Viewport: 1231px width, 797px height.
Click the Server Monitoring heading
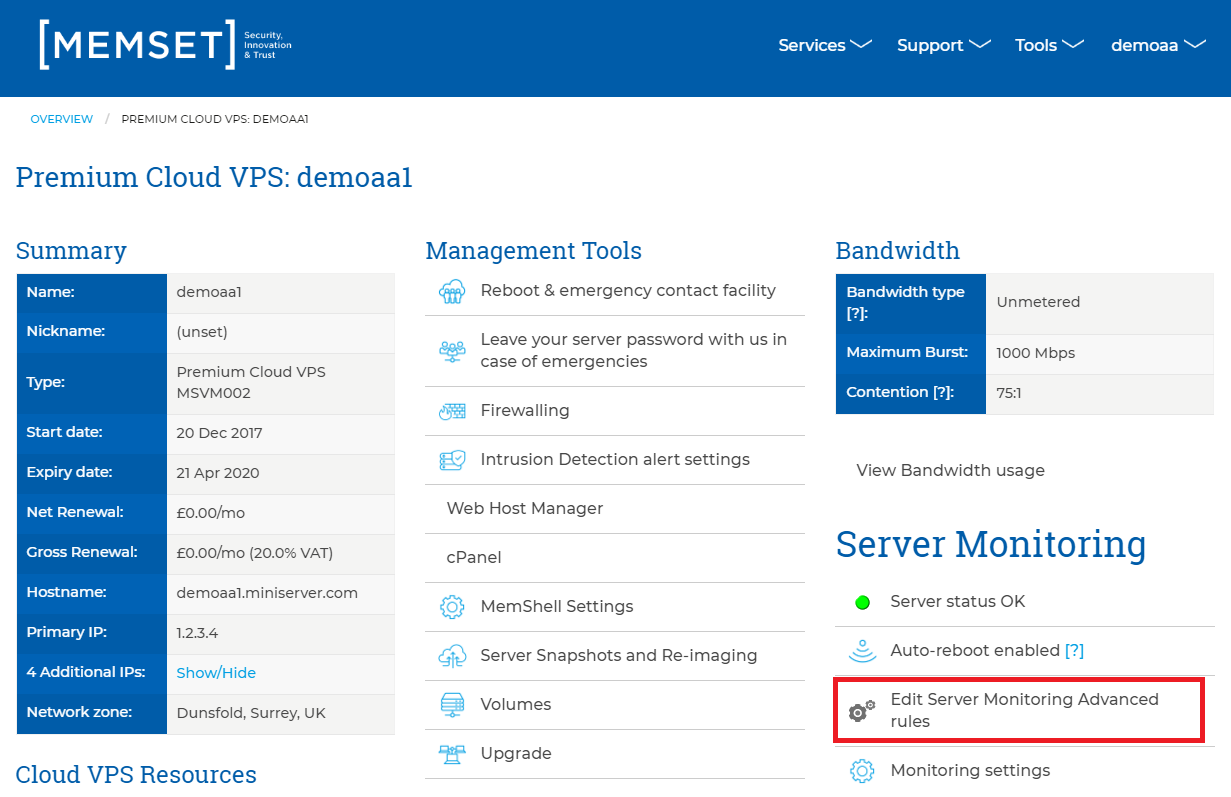click(991, 545)
